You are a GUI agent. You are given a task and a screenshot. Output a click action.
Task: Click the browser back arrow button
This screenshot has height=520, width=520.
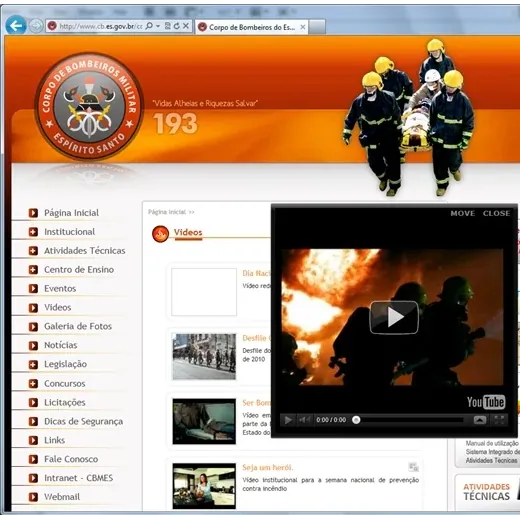16,25
